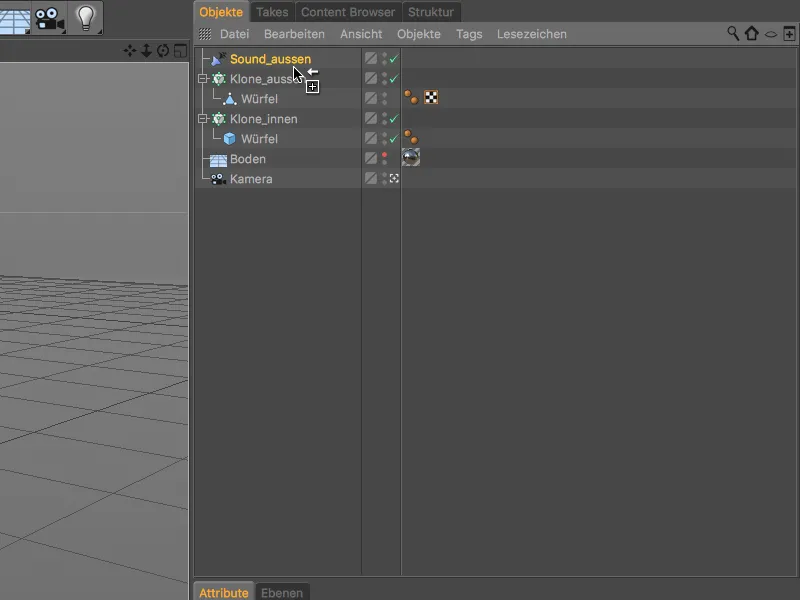Select the Würfel under Klone_aussen
This screenshot has width=800, height=600.
[259, 99]
